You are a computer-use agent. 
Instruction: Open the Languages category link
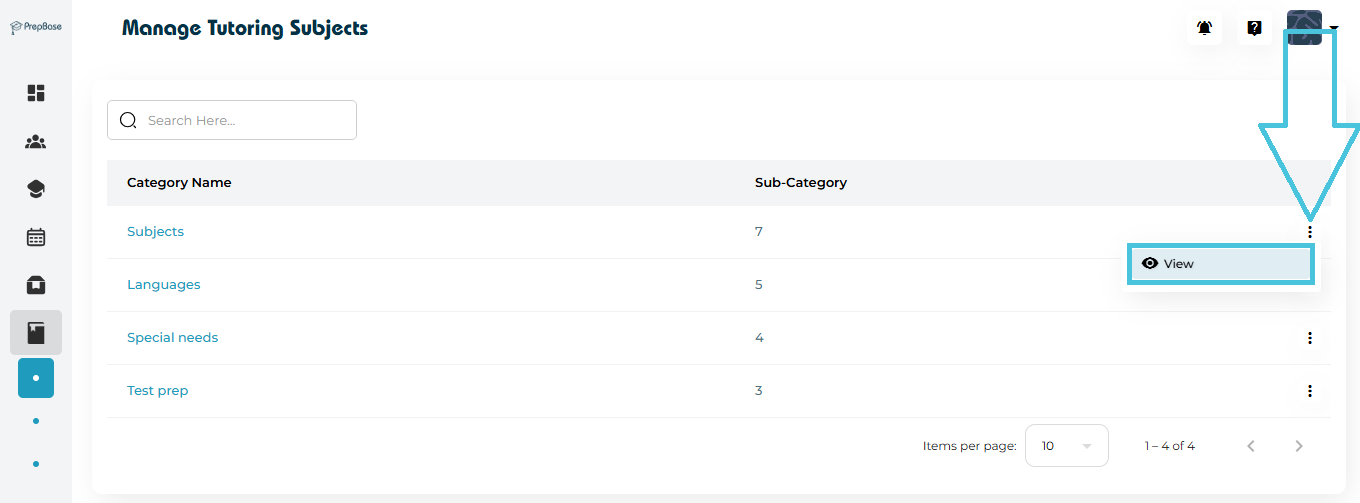163,285
